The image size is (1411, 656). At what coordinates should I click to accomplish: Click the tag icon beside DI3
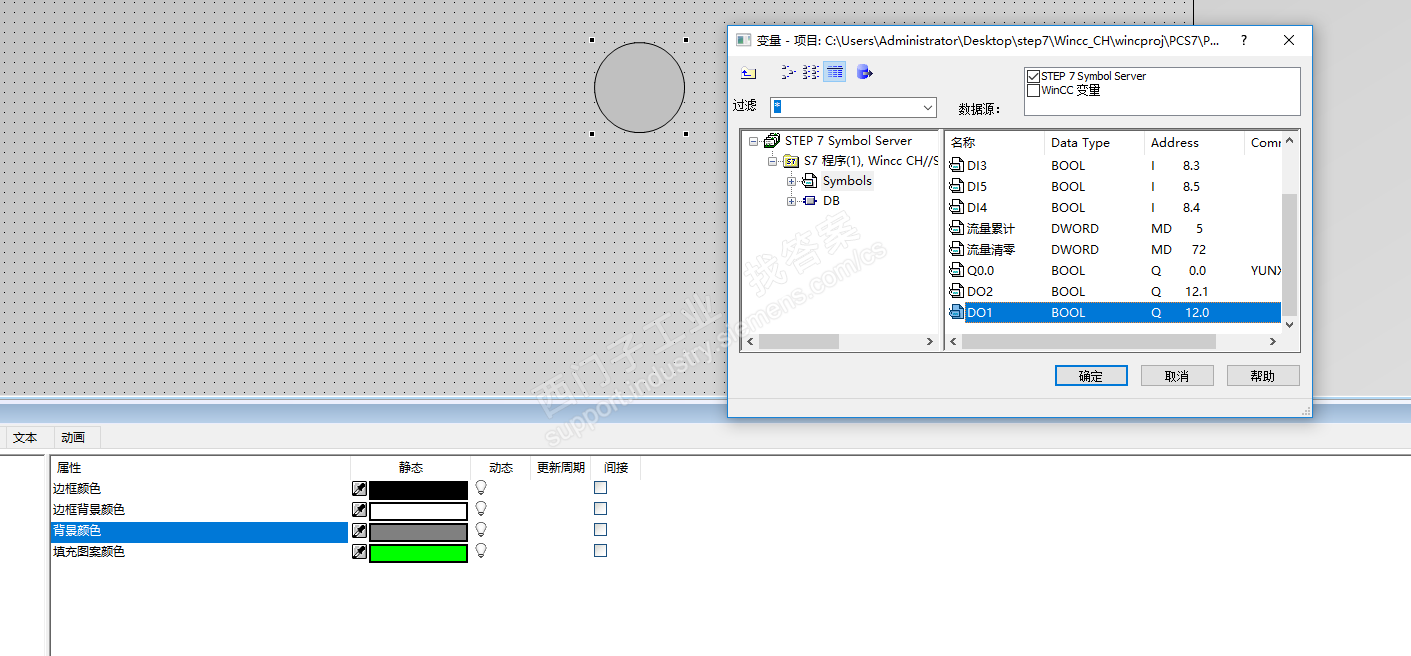click(x=956, y=166)
